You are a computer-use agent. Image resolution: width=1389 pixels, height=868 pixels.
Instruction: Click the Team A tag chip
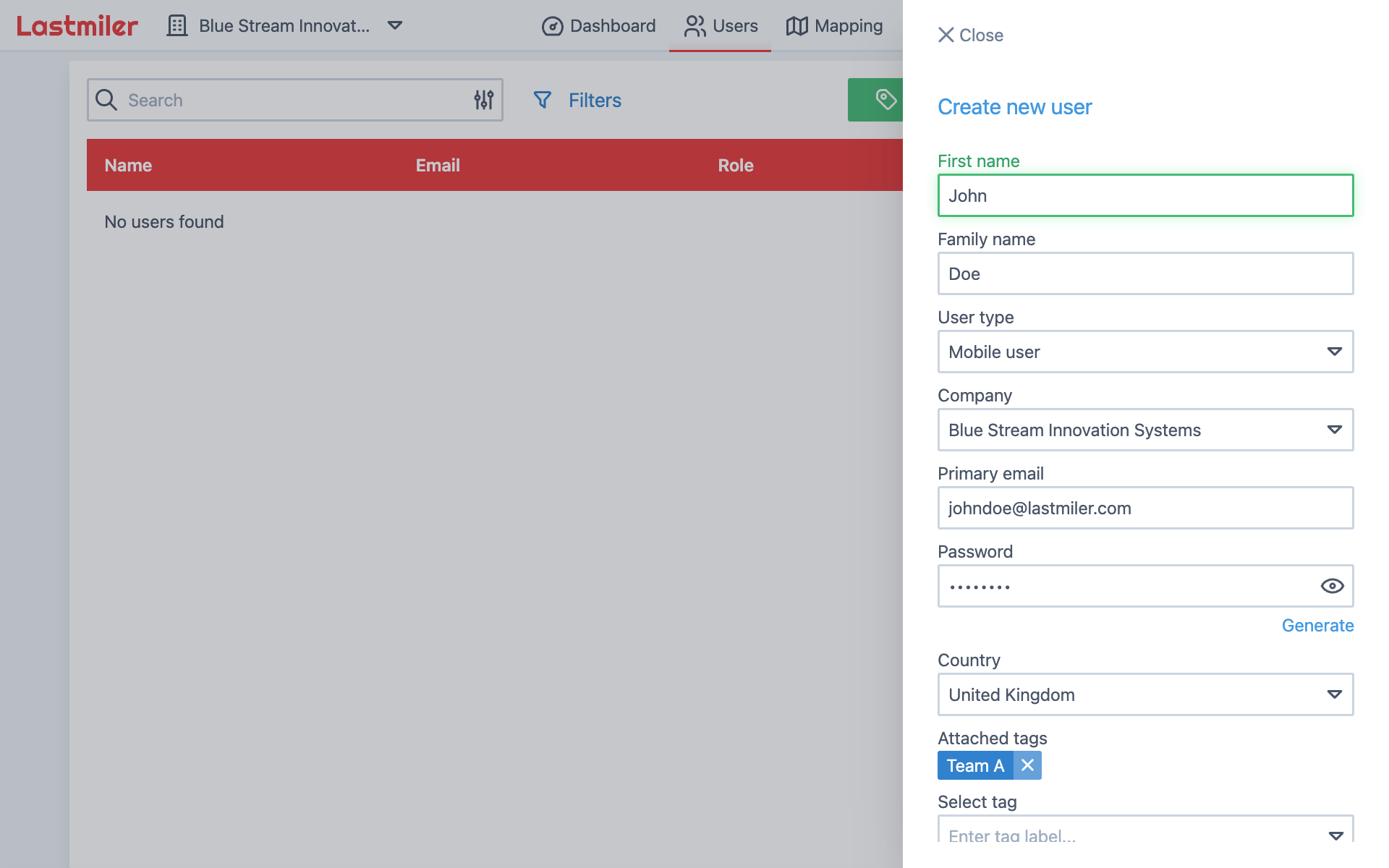pyautogui.click(x=975, y=765)
